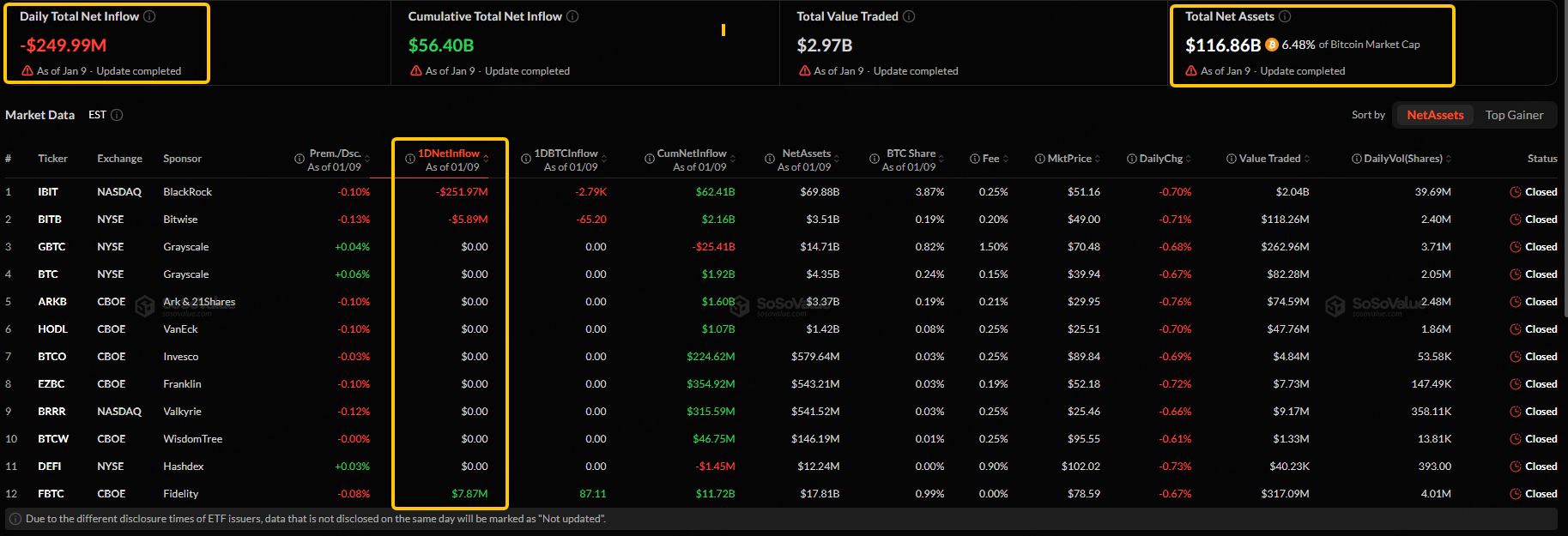Click info icon beside Total Value Traded
Image resolution: width=1568 pixels, height=536 pixels.
(x=909, y=16)
